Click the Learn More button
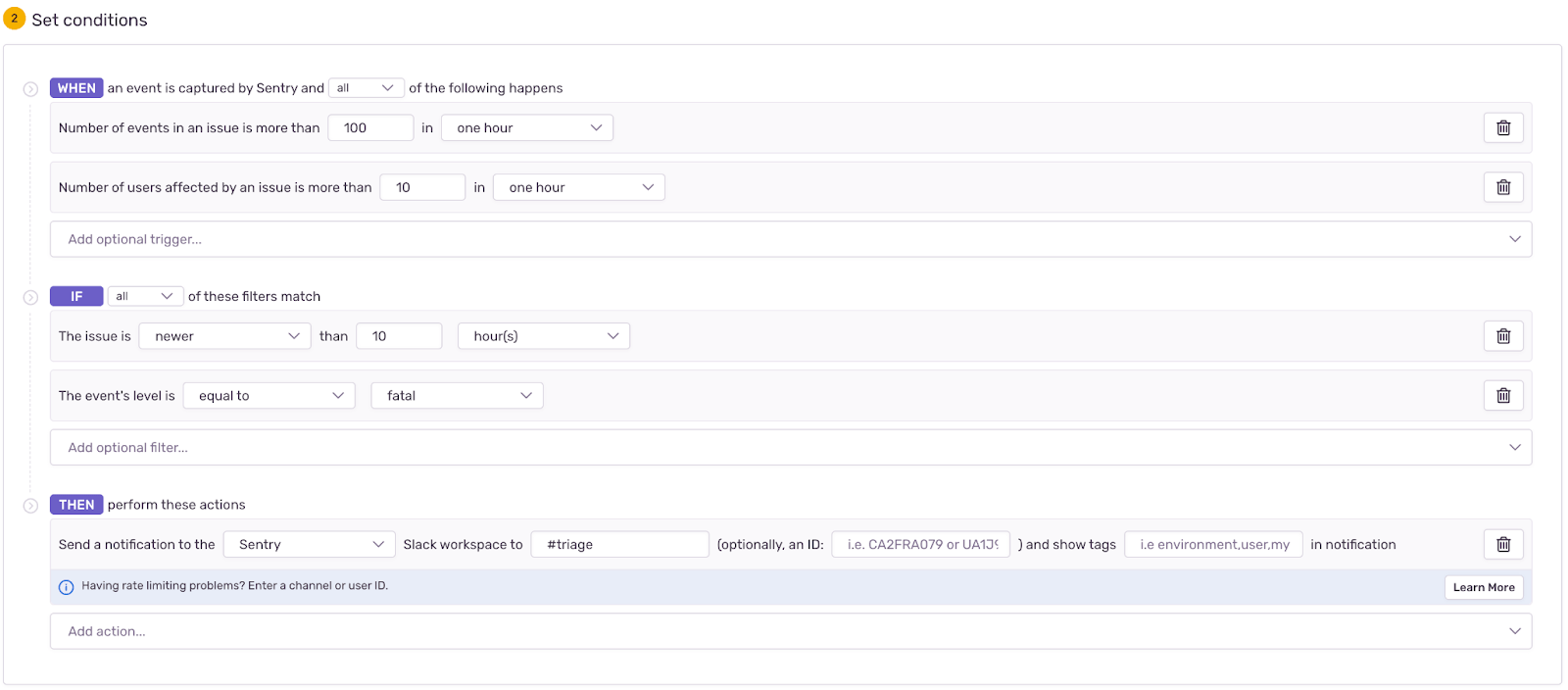Screen dimensions: 1568x690 [1484, 587]
